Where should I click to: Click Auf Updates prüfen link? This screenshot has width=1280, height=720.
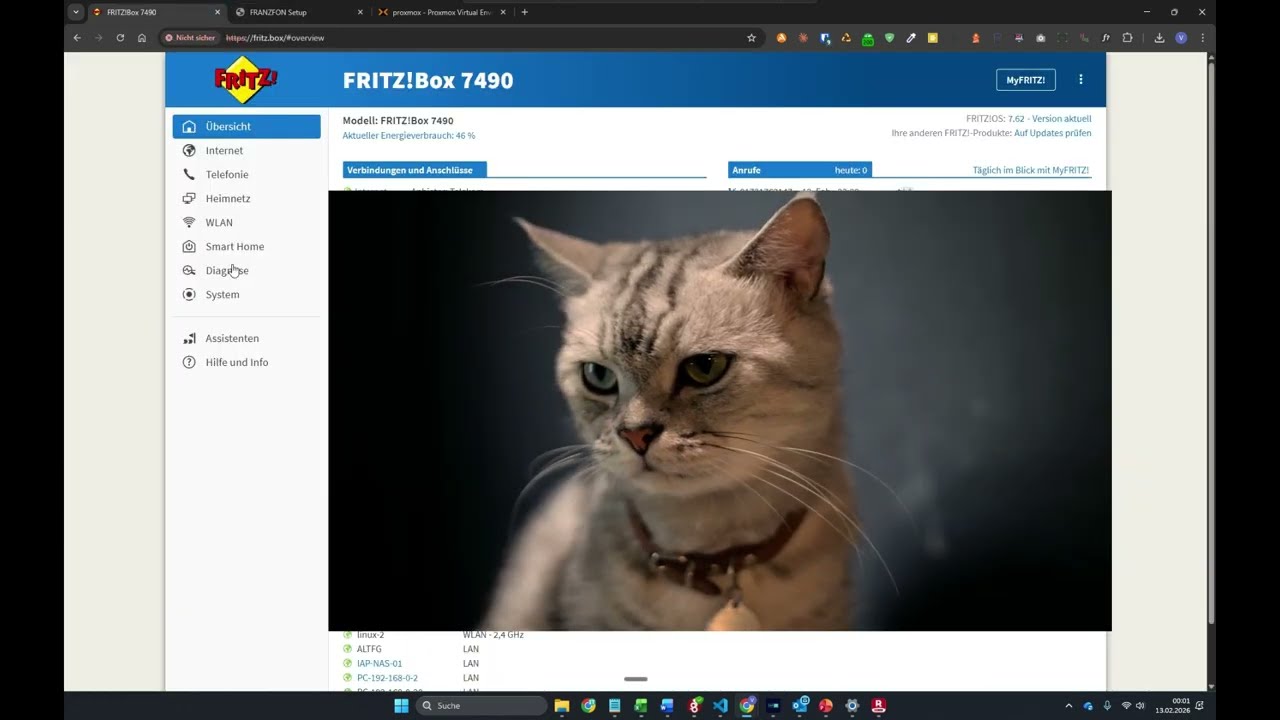click(1053, 133)
